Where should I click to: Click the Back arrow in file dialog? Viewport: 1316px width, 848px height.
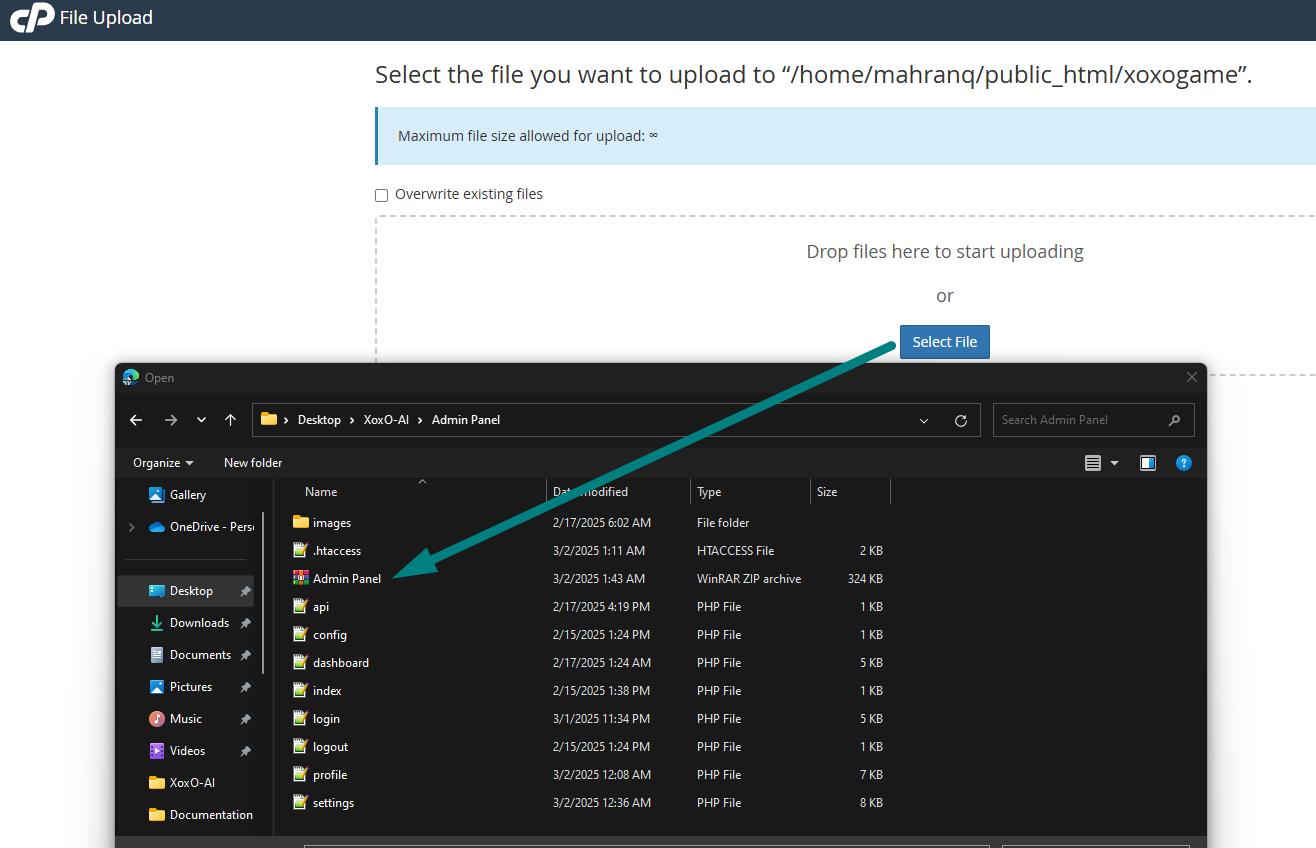coord(136,420)
